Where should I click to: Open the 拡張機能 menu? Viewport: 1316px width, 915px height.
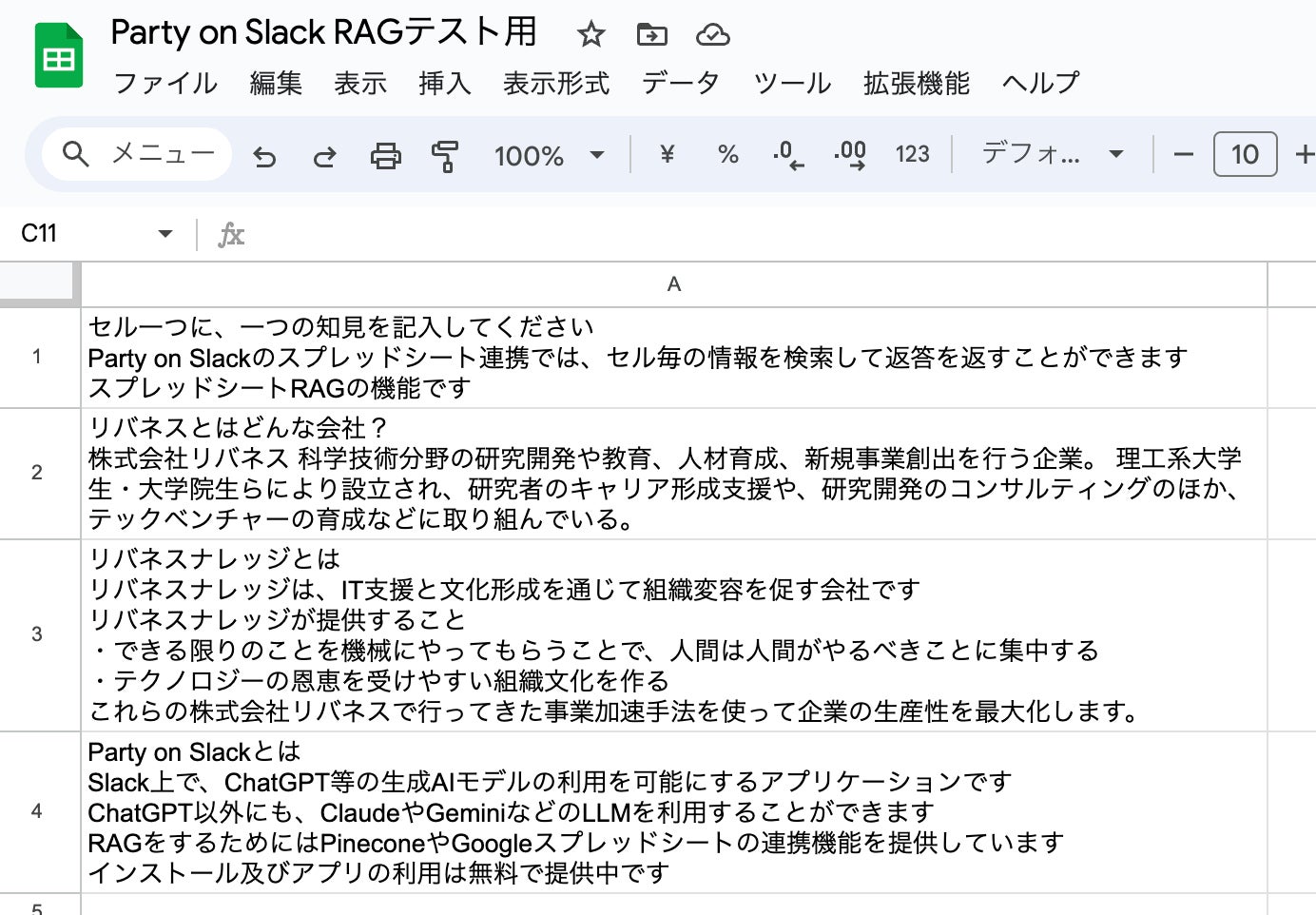pyautogui.click(x=917, y=84)
